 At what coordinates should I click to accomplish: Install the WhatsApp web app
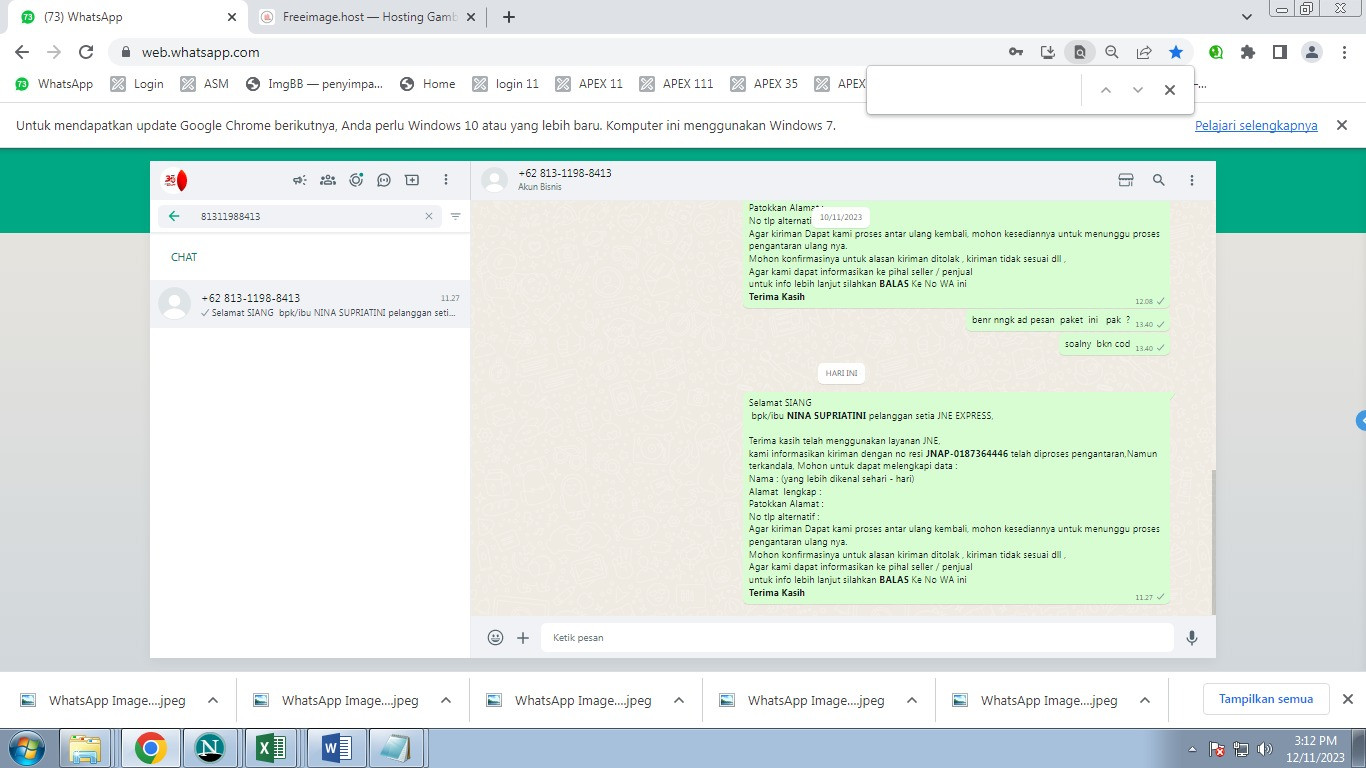click(x=1048, y=52)
